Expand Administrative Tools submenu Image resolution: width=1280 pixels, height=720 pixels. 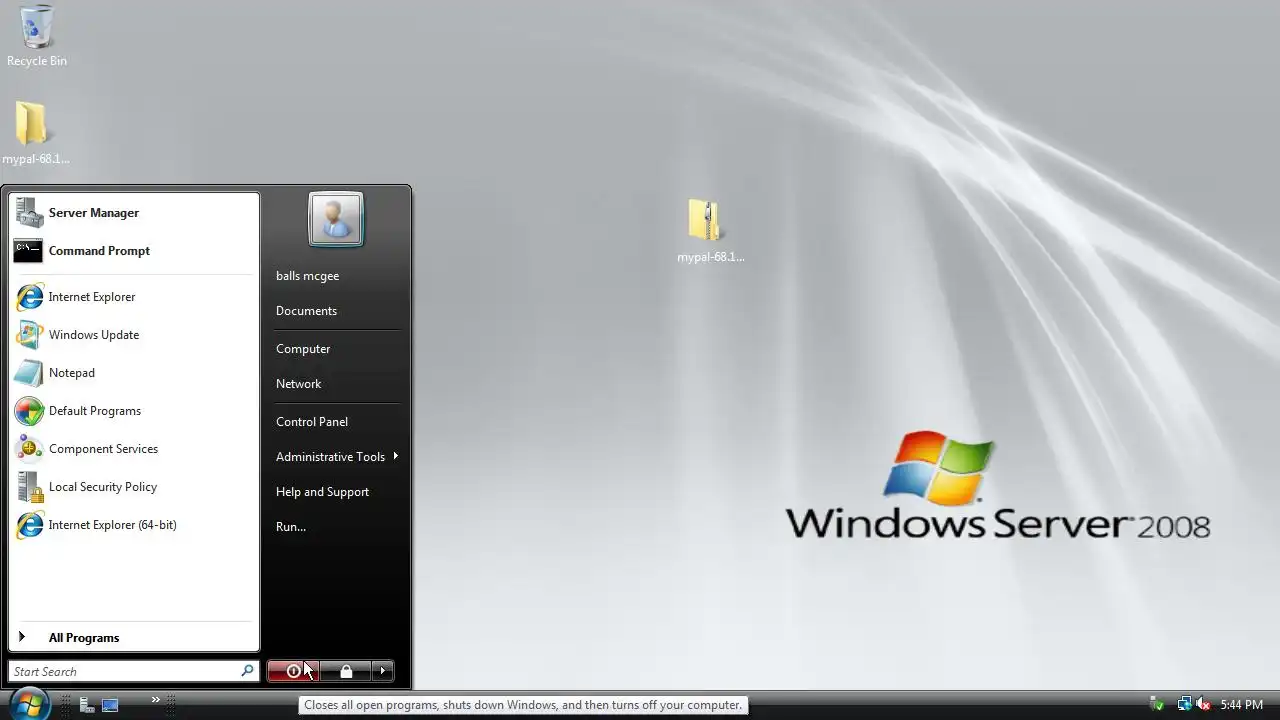[336, 457]
